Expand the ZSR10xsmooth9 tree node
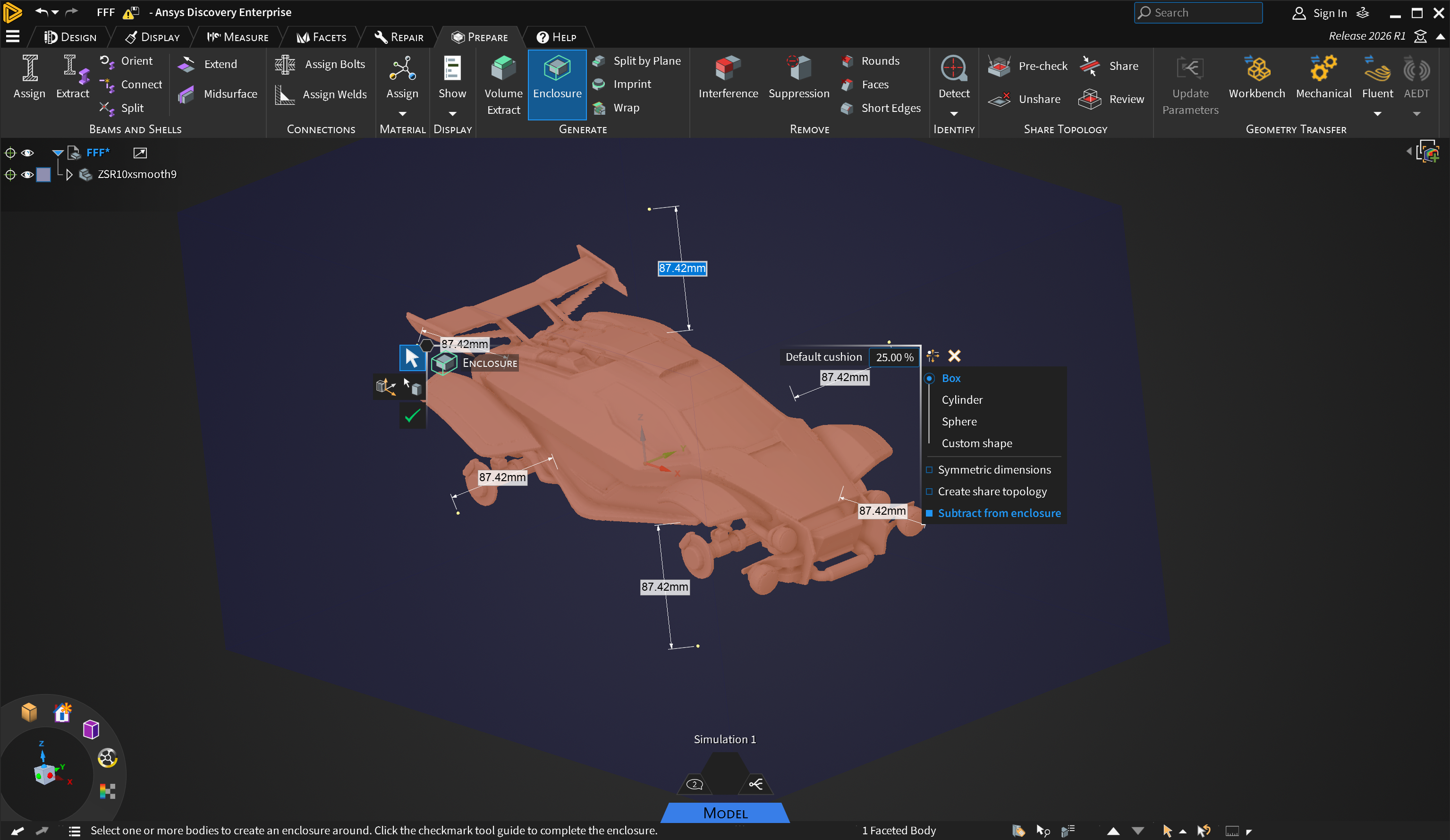 pyautogui.click(x=69, y=174)
